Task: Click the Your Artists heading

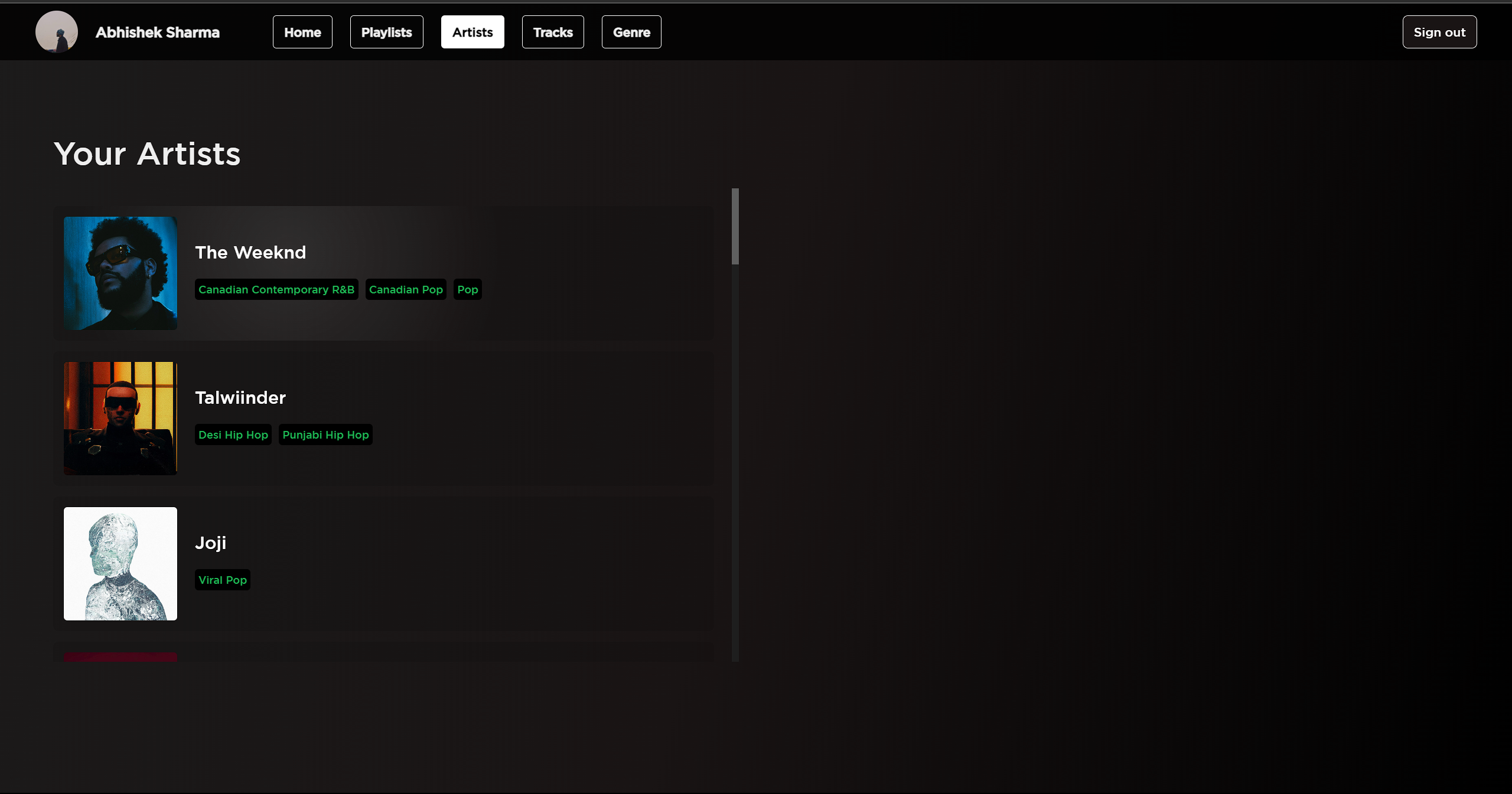Action: (x=147, y=154)
